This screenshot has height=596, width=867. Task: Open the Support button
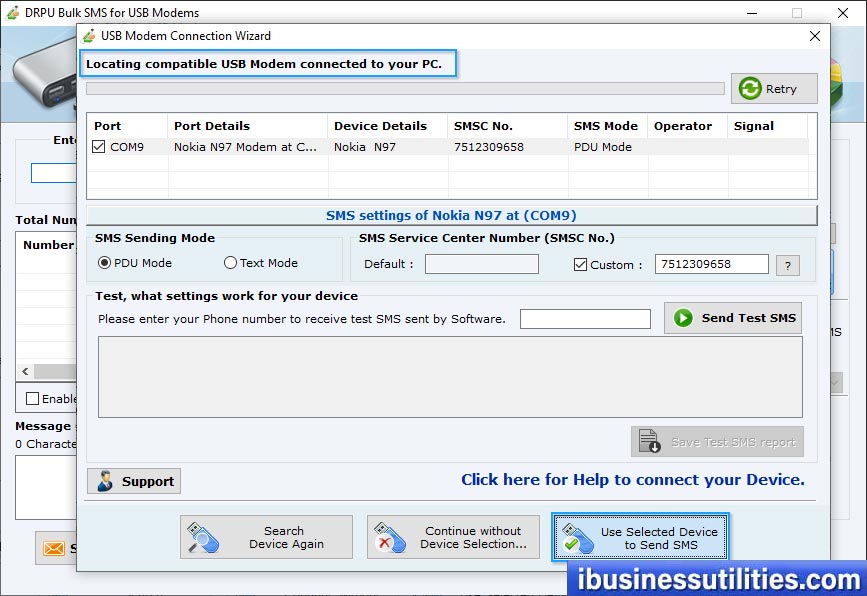[x=134, y=481]
